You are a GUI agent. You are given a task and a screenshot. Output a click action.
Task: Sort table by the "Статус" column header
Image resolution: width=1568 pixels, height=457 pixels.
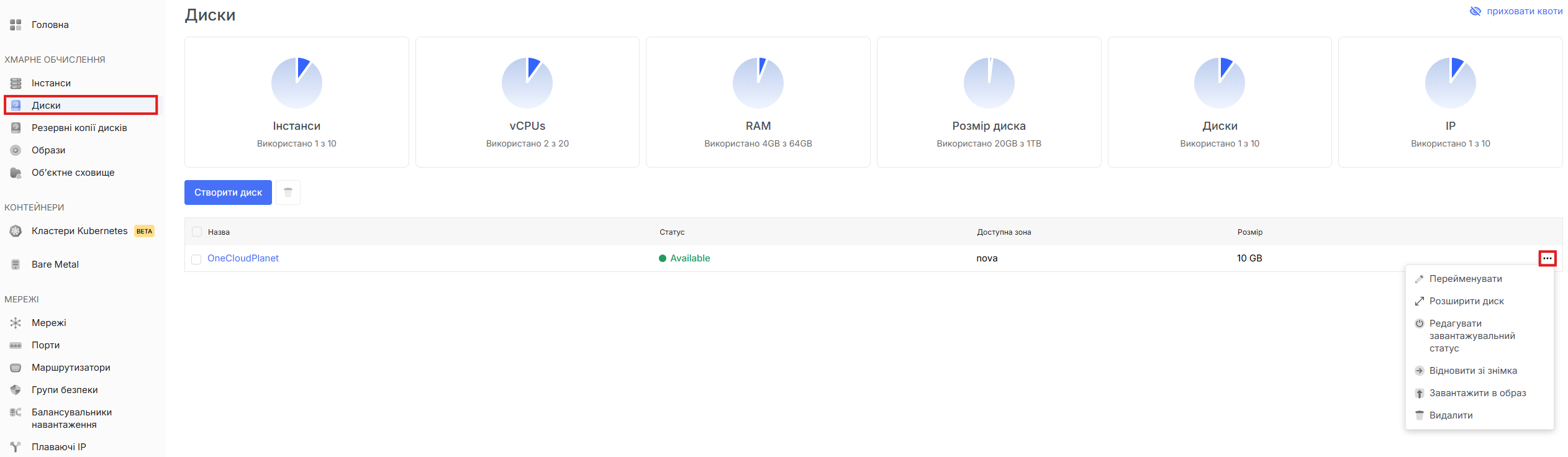point(672,232)
